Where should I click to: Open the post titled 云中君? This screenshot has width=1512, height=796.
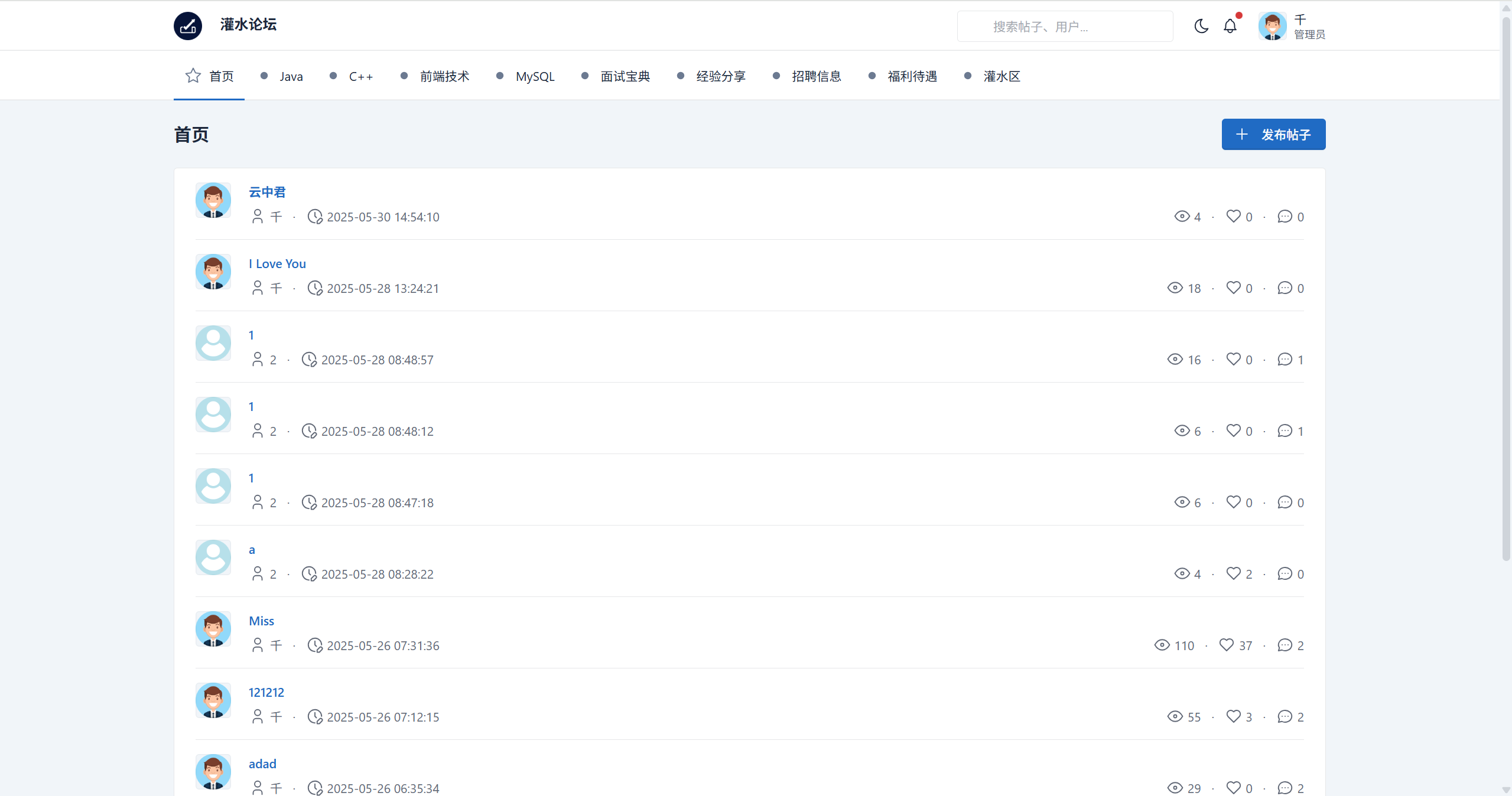(267, 192)
